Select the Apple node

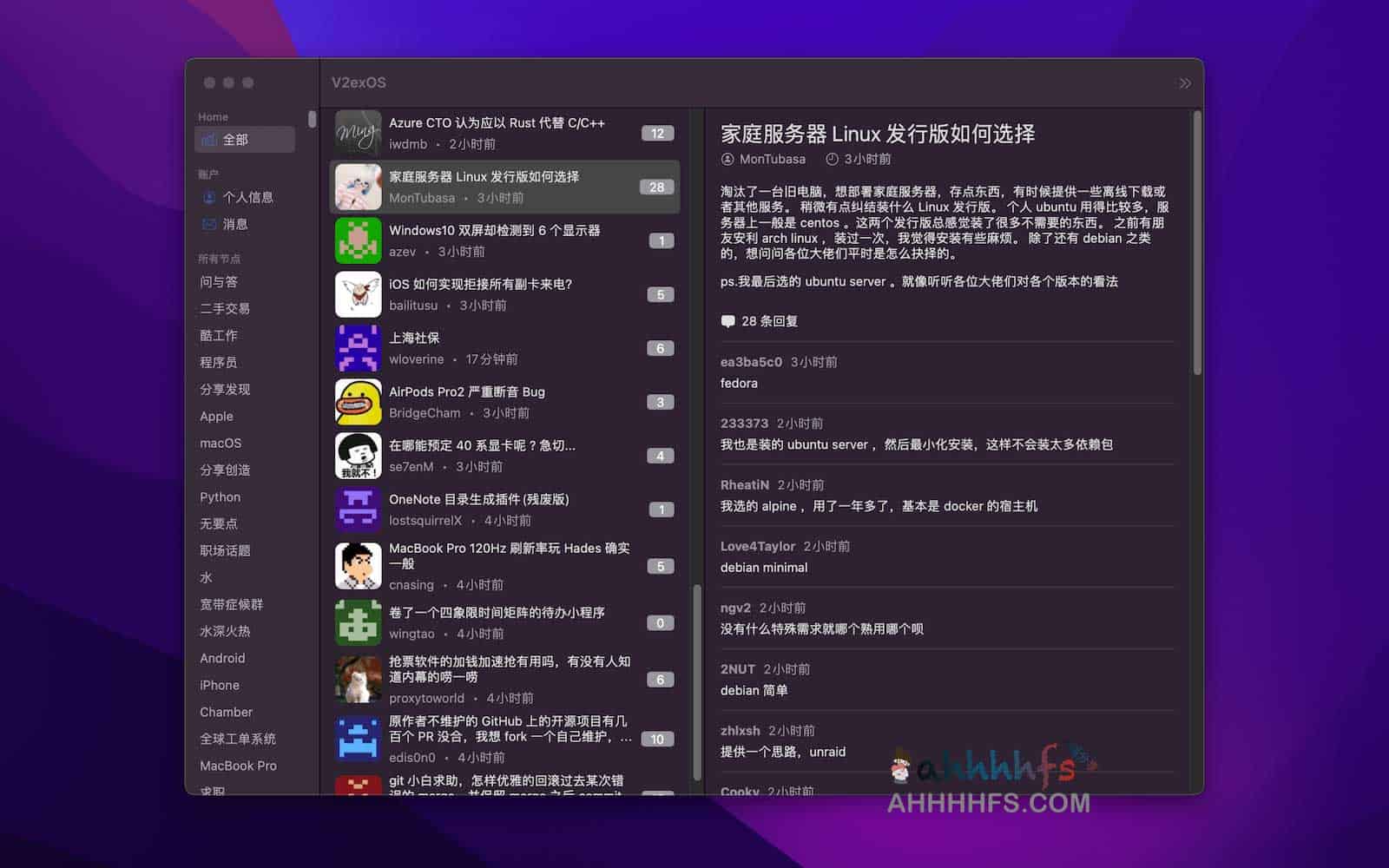216,417
